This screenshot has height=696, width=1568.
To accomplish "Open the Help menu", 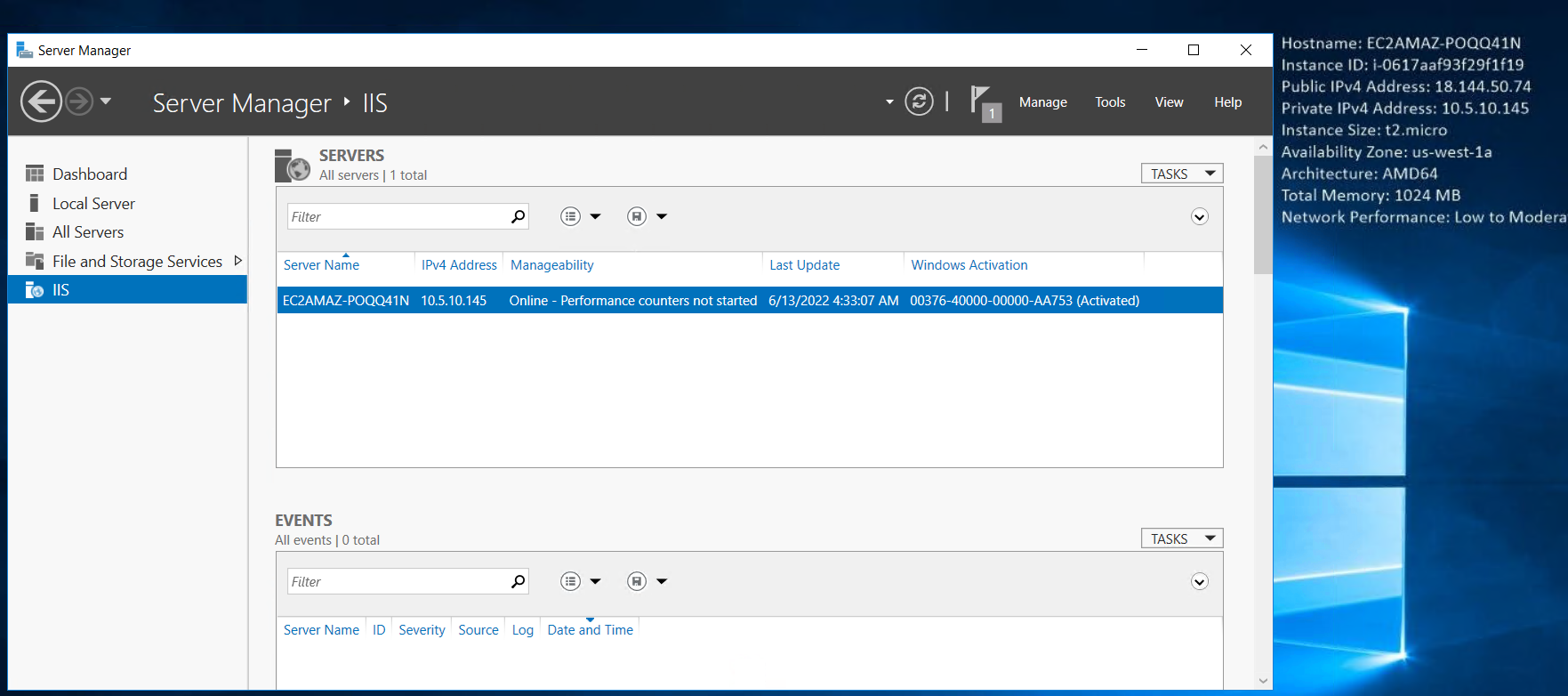I will click(x=1227, y=102).
